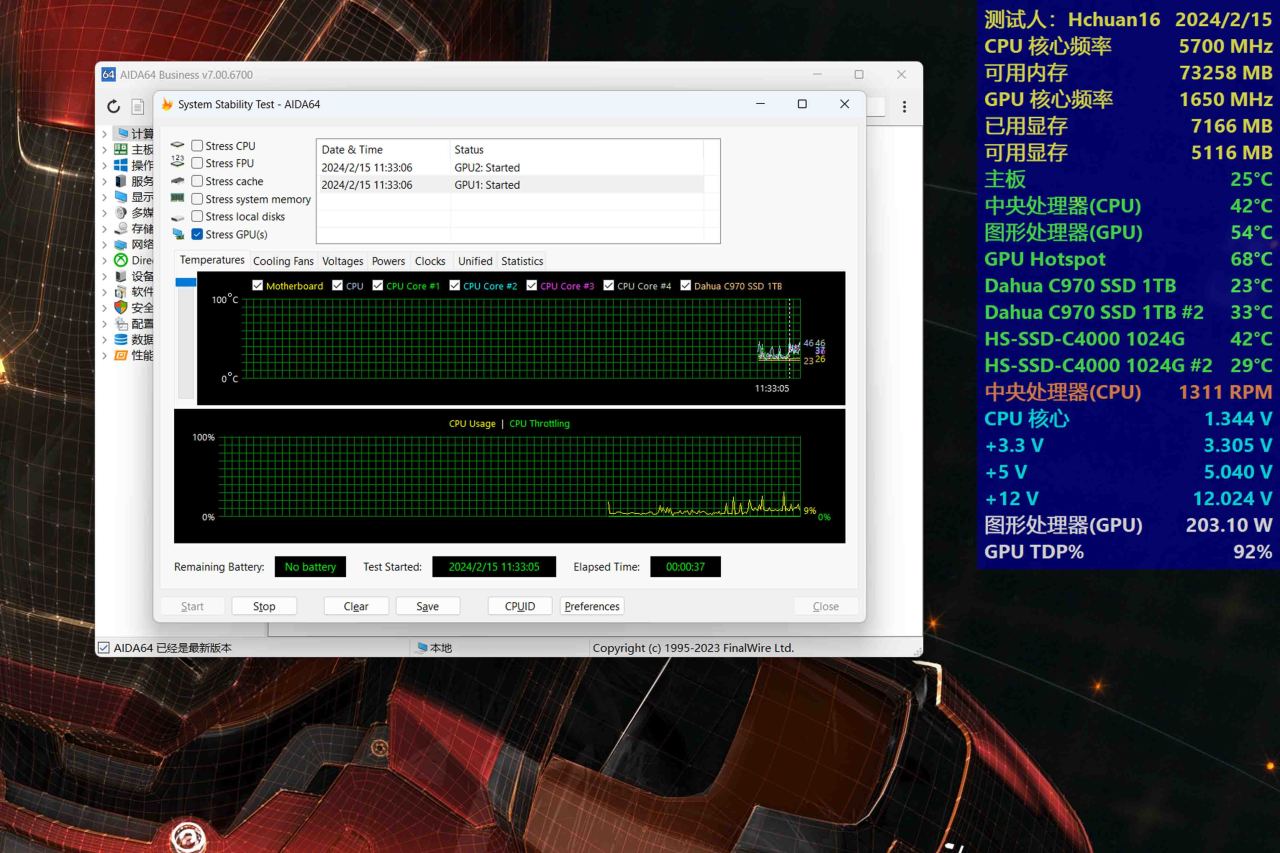
Task: Enable the Stress CPU checkbox
Action: click(197, 146)
